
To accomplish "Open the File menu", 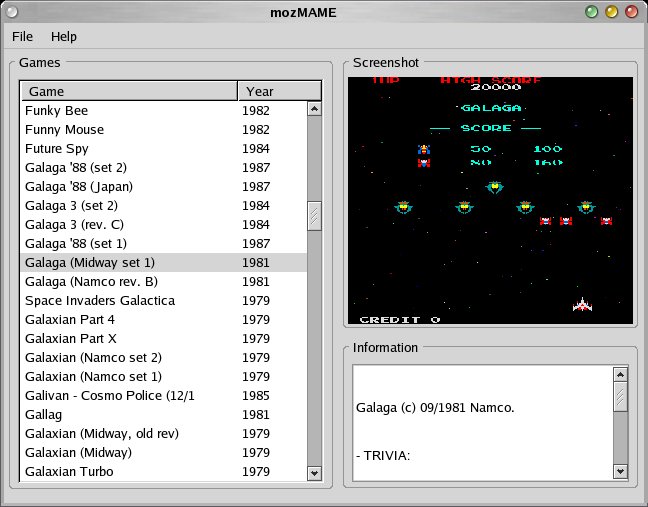I will tap(22, 37).
